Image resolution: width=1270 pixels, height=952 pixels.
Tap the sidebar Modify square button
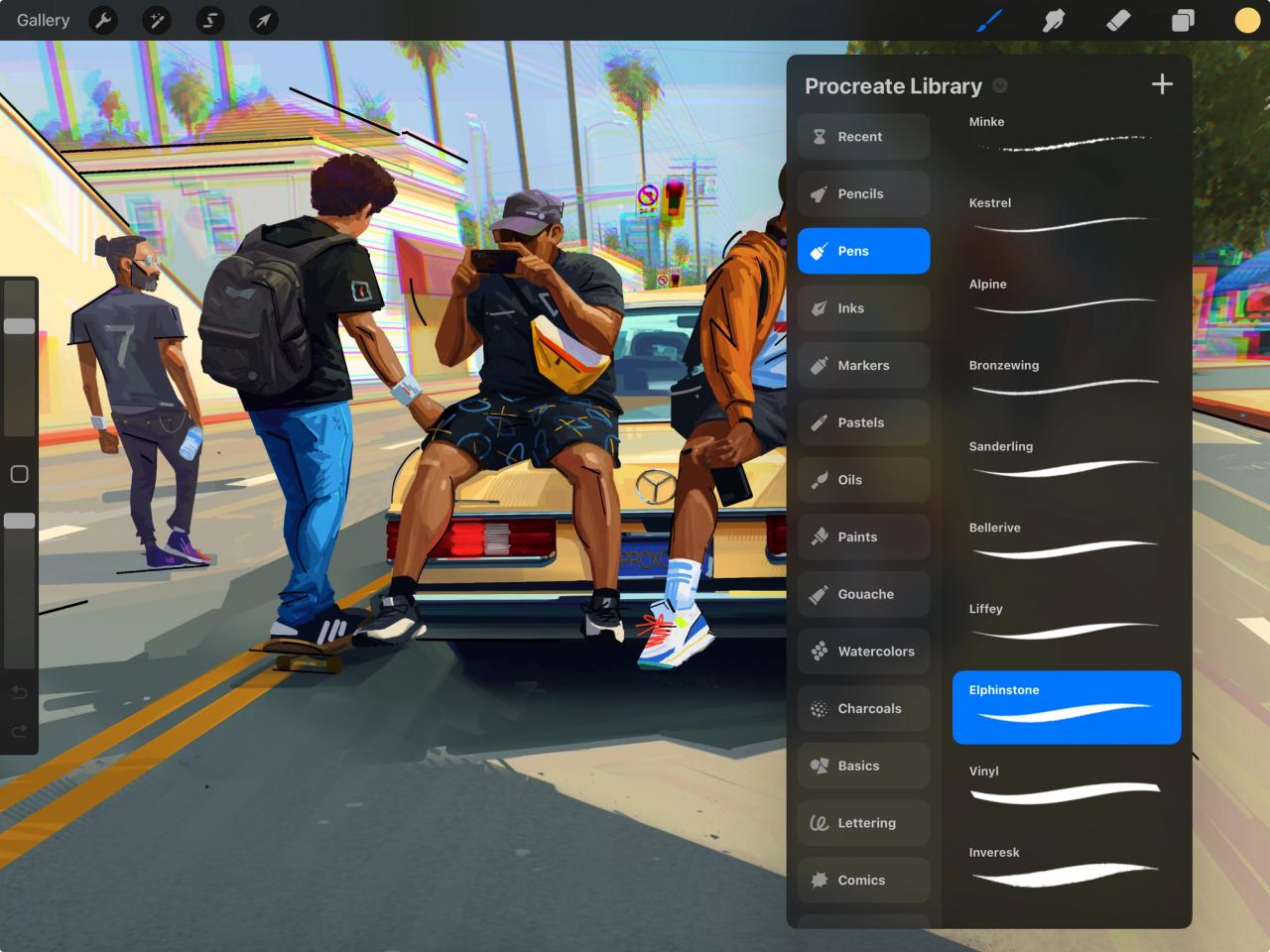pyautogui.click(x=19, y=475)
